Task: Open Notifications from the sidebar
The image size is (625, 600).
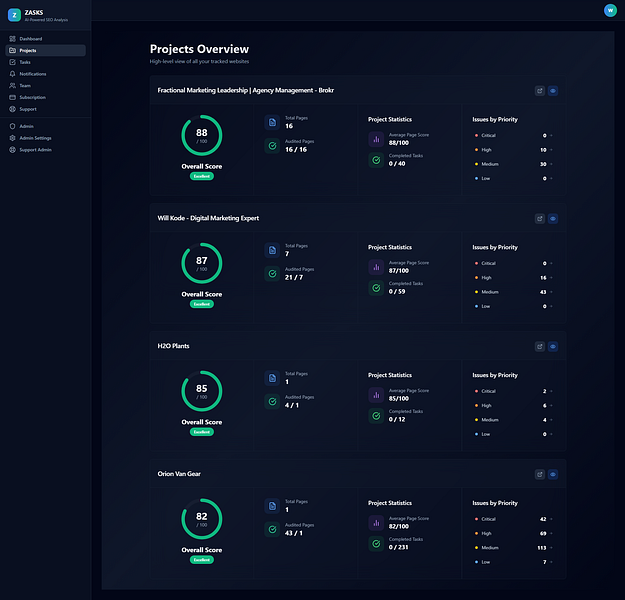Action: coord(45,74)
